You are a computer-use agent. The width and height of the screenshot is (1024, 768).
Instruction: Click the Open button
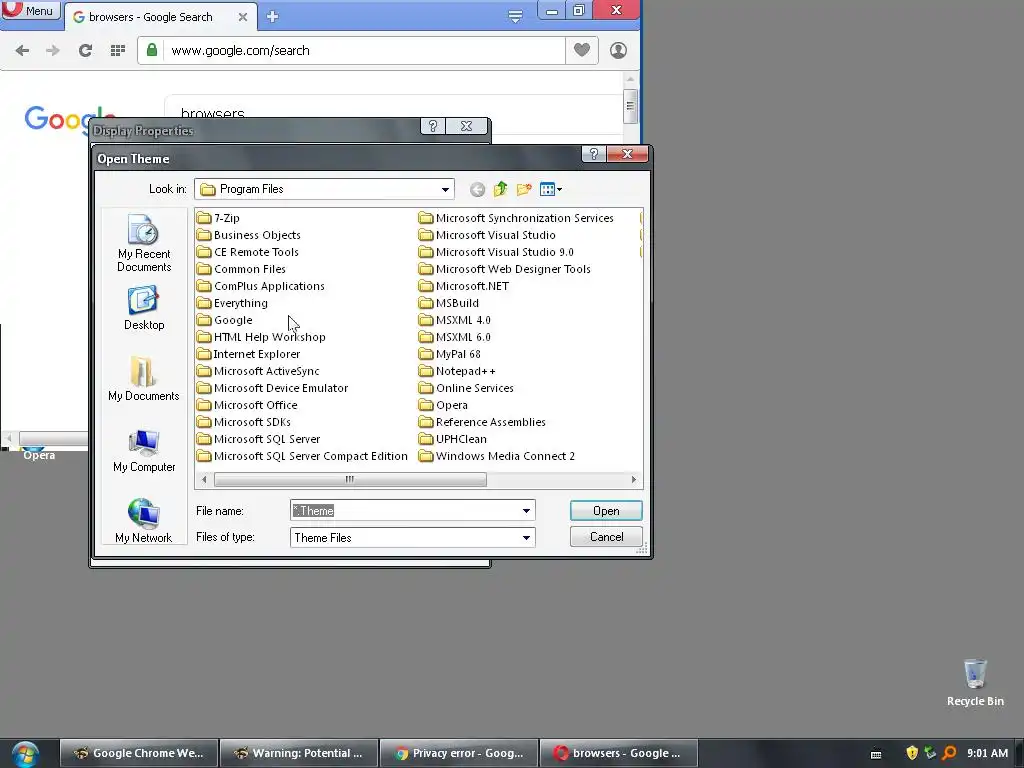(606, 511)
